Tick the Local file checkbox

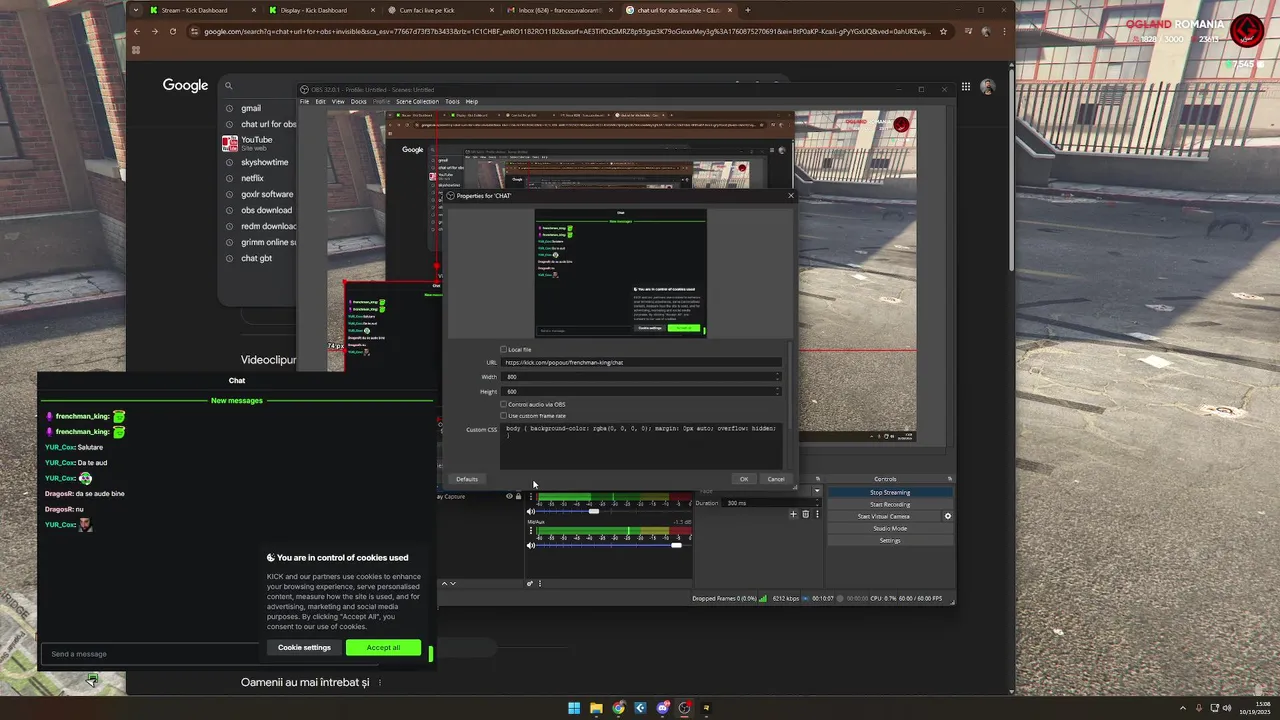[x=503, y=350]
